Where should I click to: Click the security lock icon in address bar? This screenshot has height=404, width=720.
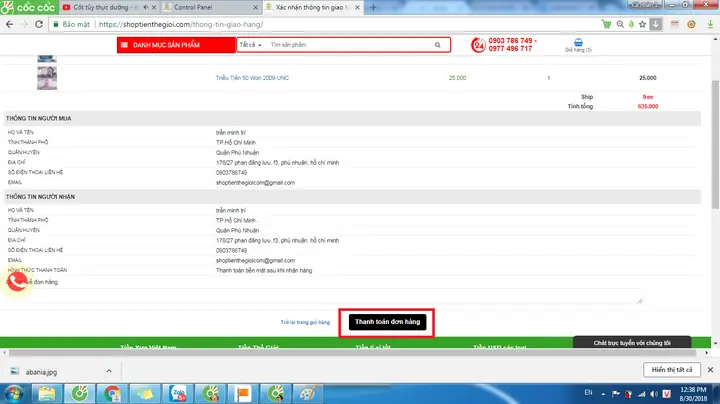(x=56, y=24)
